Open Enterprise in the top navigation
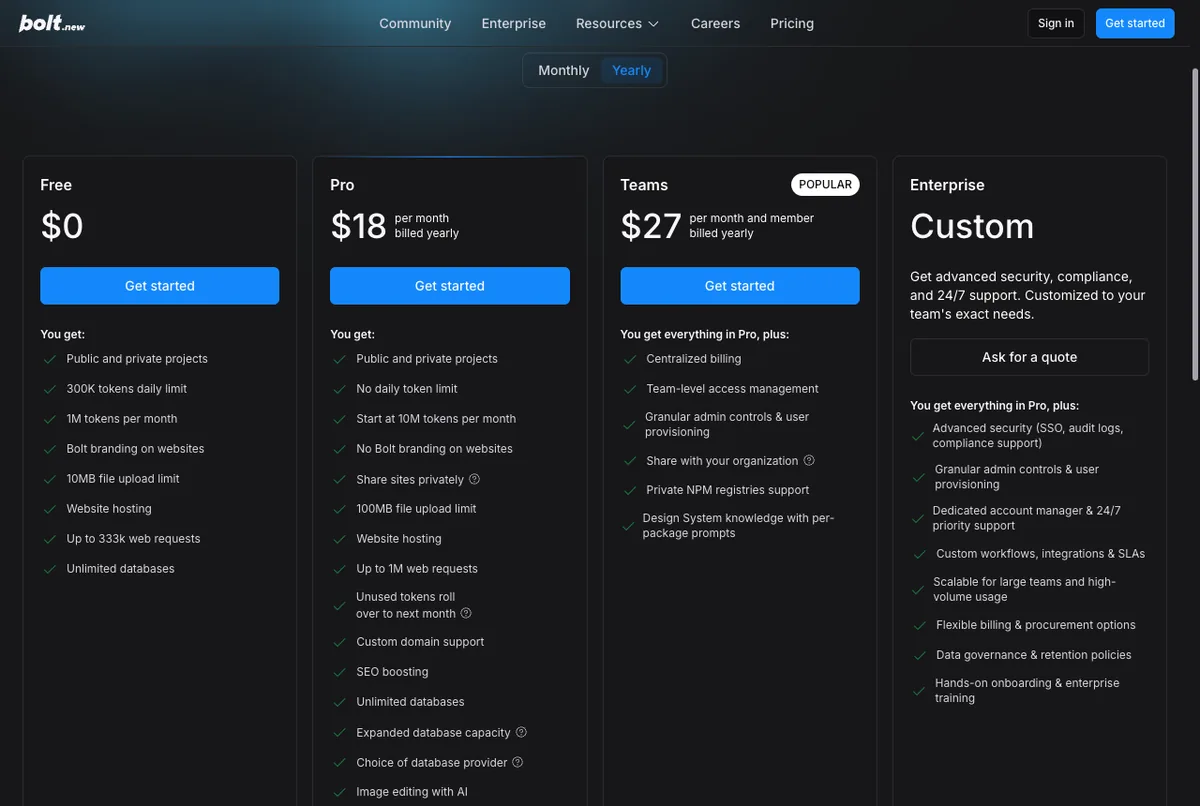This screenshot has height=806, width=1200. pyautogui.click(x=514, y=23)
